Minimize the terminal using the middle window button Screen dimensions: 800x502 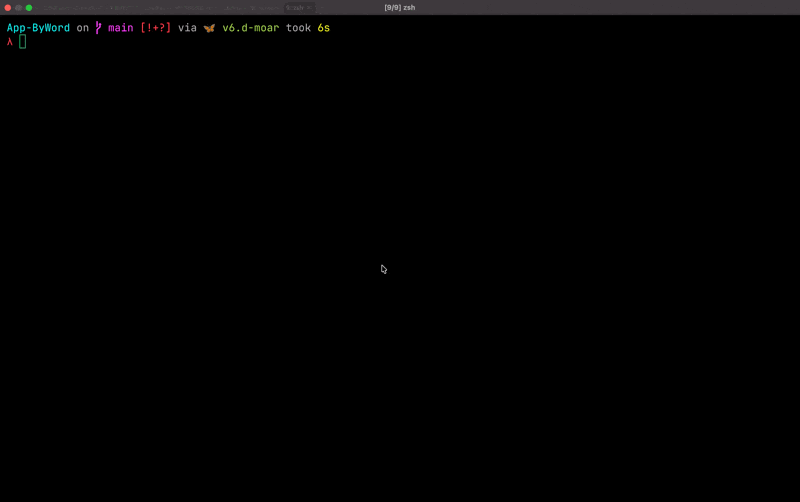point(18,7)
